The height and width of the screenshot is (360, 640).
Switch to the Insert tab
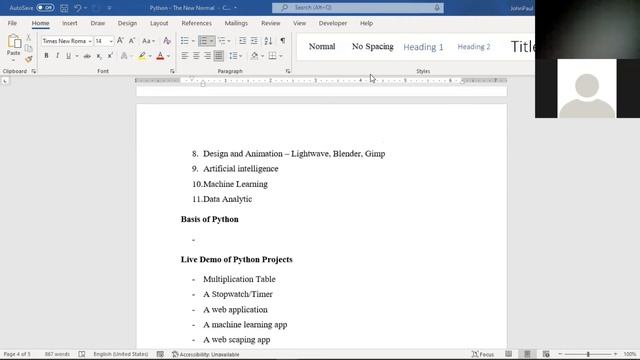[x=69, y=23]
